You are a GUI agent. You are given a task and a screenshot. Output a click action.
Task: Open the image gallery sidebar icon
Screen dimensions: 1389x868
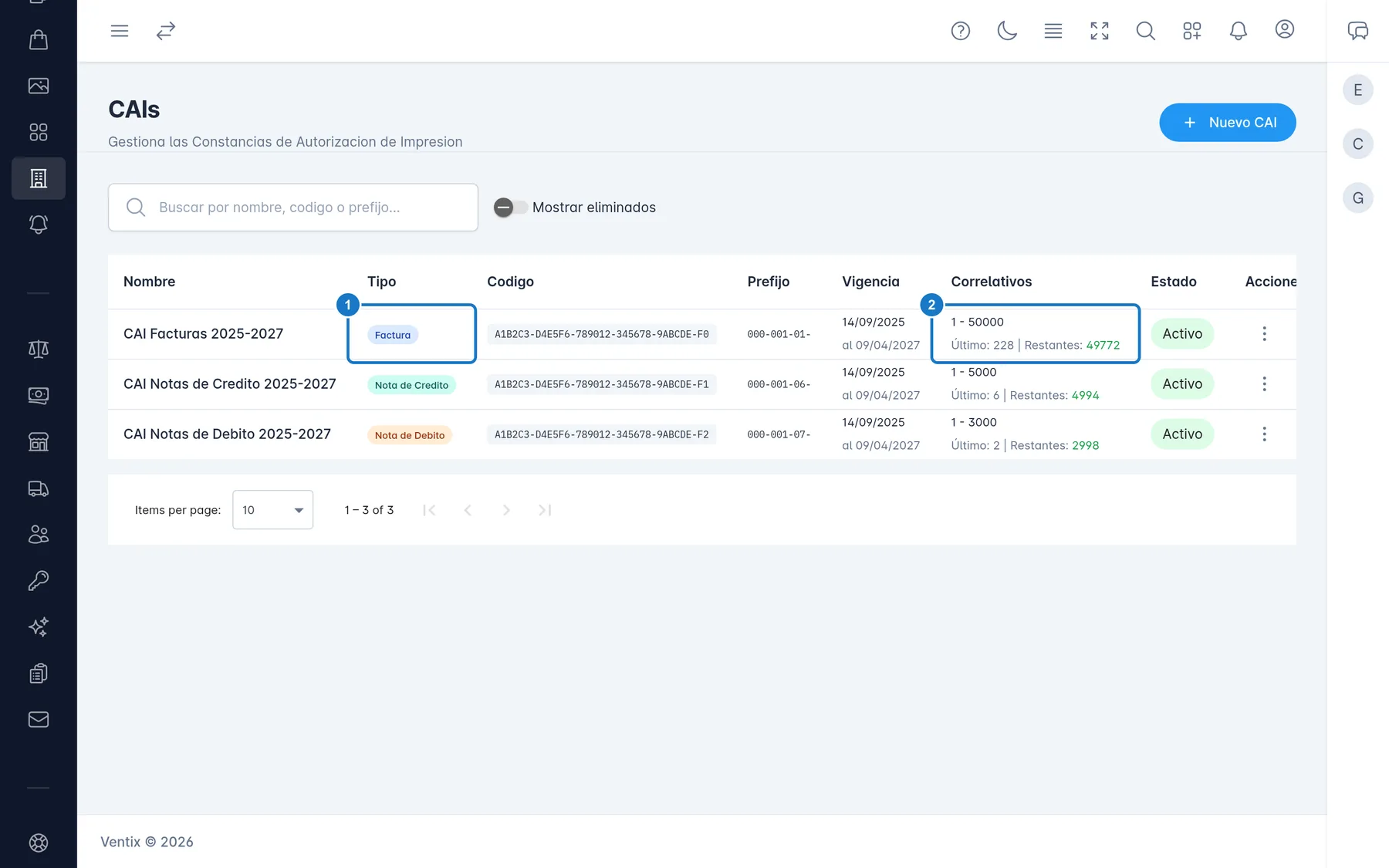click(x=39, y=86)
